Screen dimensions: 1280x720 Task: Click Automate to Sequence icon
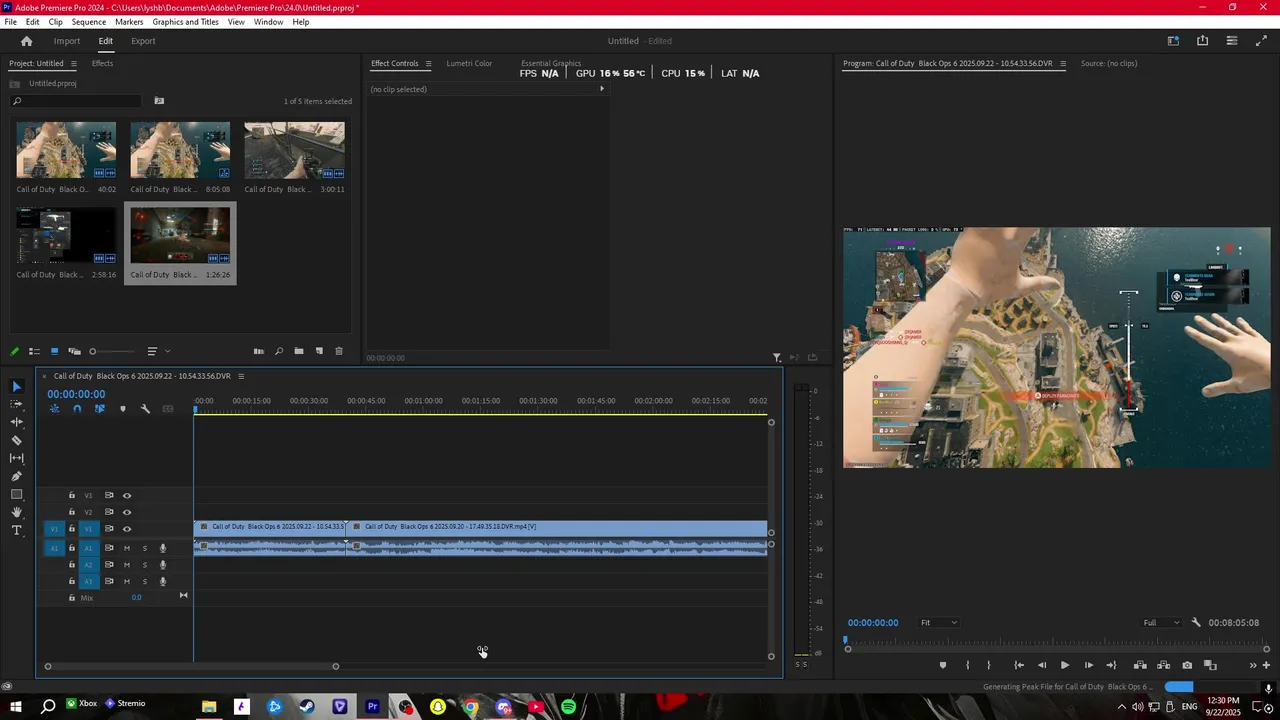tap(259, 351)
